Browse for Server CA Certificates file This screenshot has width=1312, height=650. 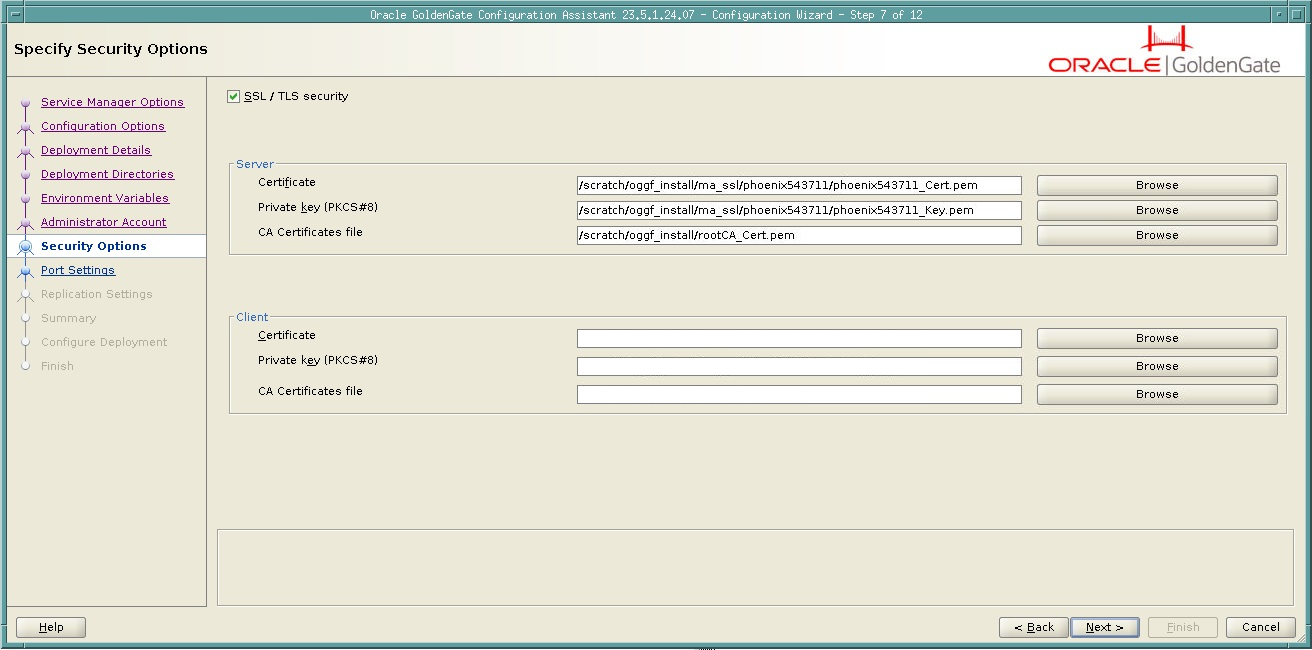pyautogui.click(x=1157, y=235)
